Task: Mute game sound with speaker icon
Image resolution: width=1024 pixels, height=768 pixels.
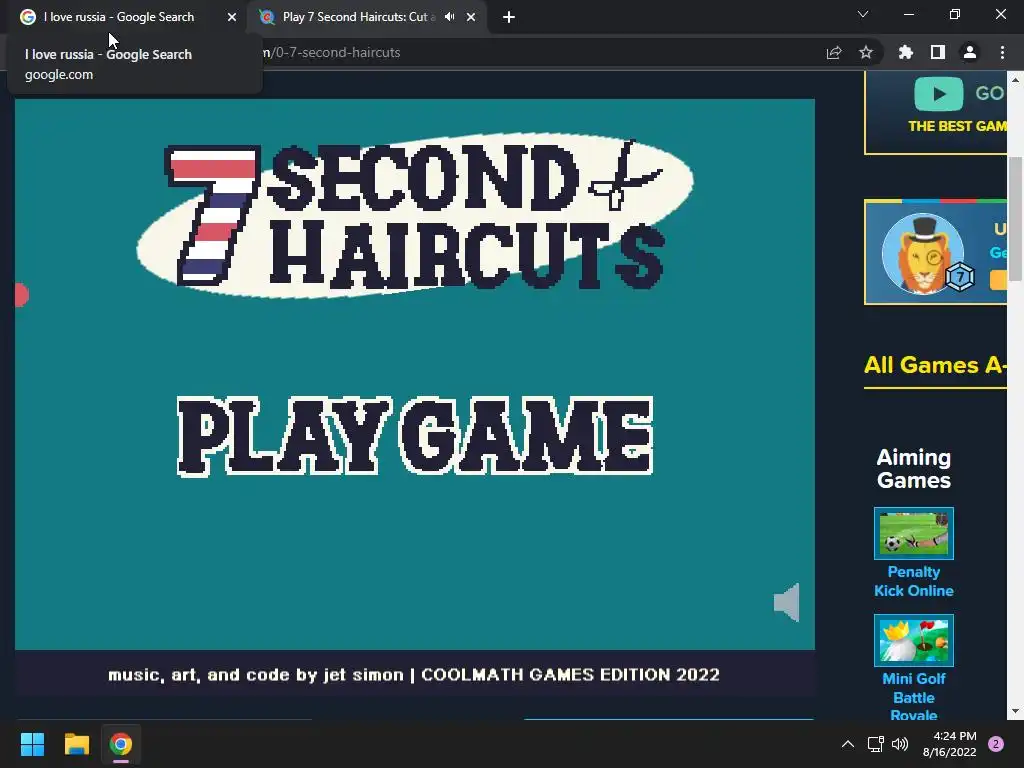Action: (787, 602)
